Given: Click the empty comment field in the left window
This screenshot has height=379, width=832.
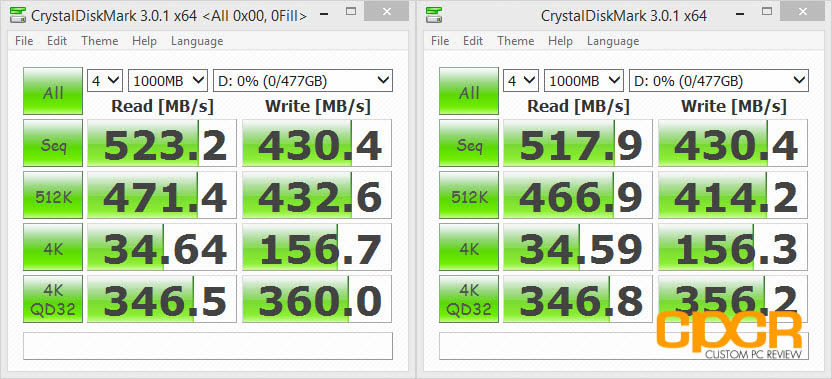Looking at the screenshot, I should click(x=208, y=346).
